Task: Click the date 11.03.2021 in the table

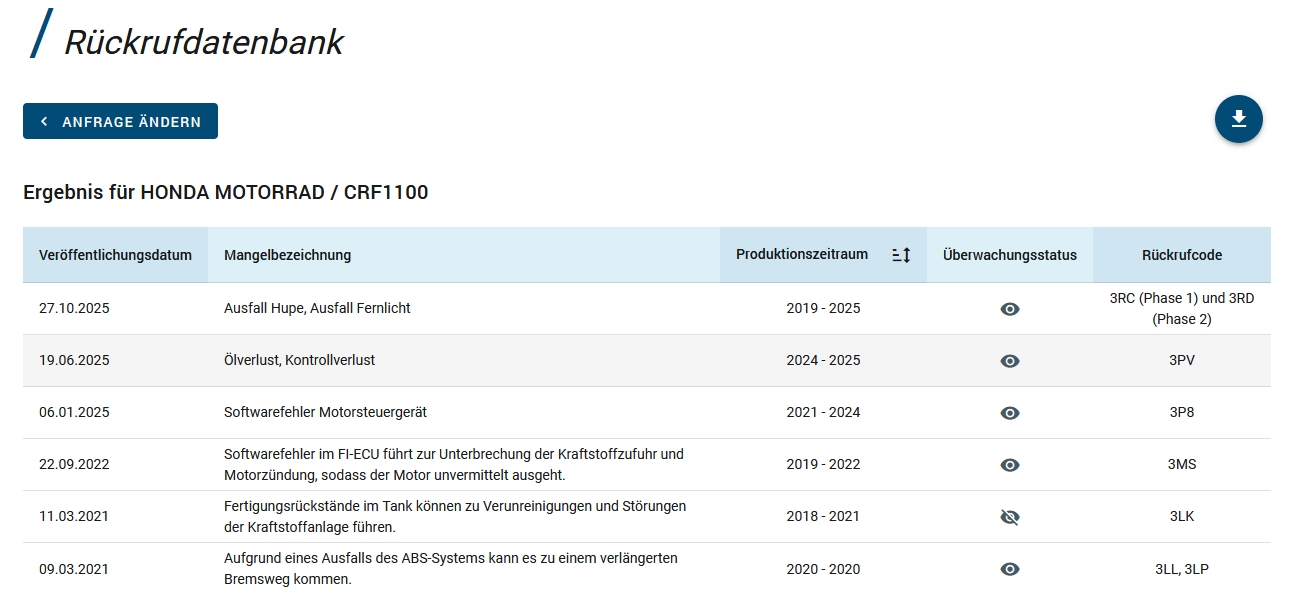Action: 74,517
